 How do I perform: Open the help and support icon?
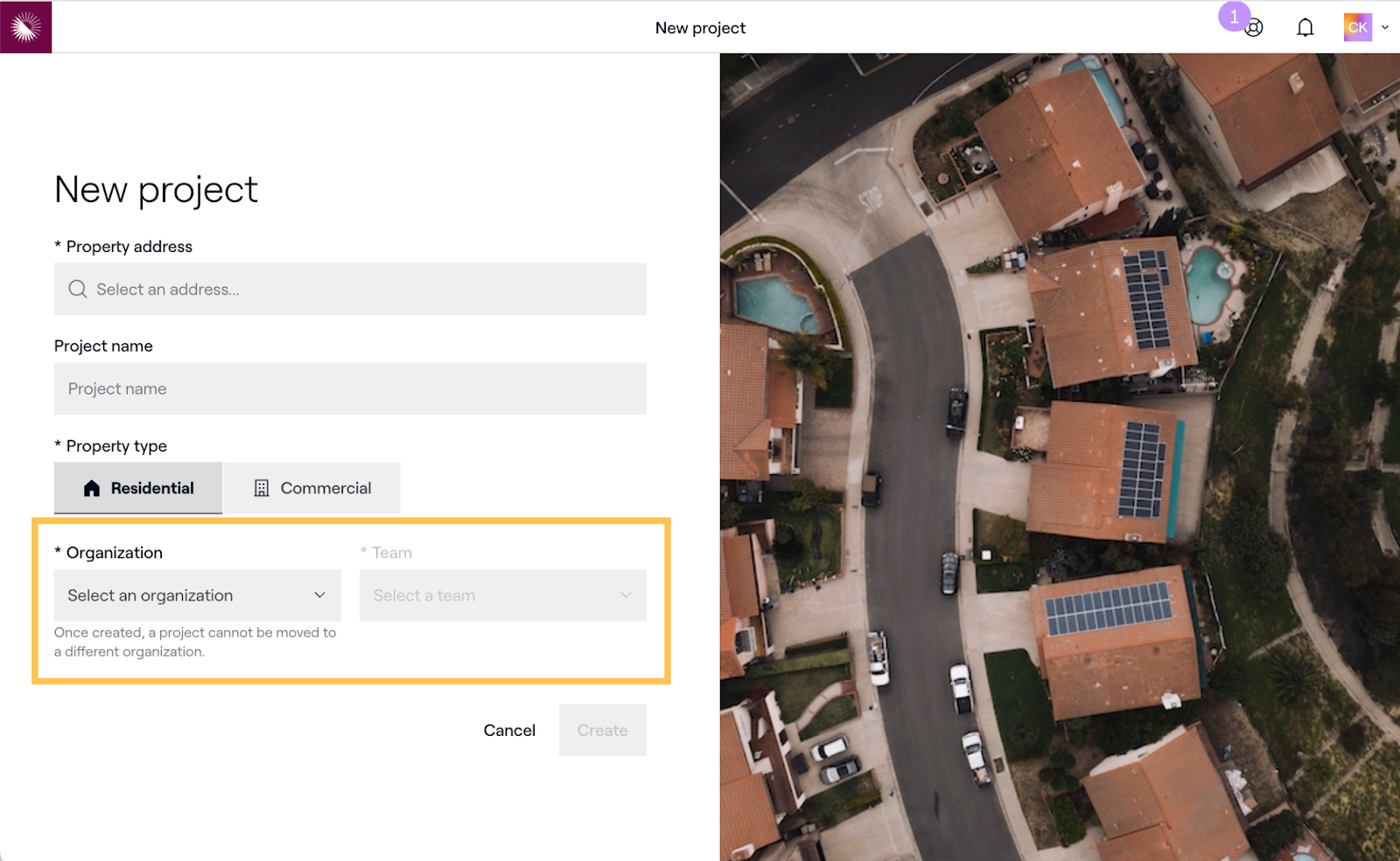[1255, 29]
